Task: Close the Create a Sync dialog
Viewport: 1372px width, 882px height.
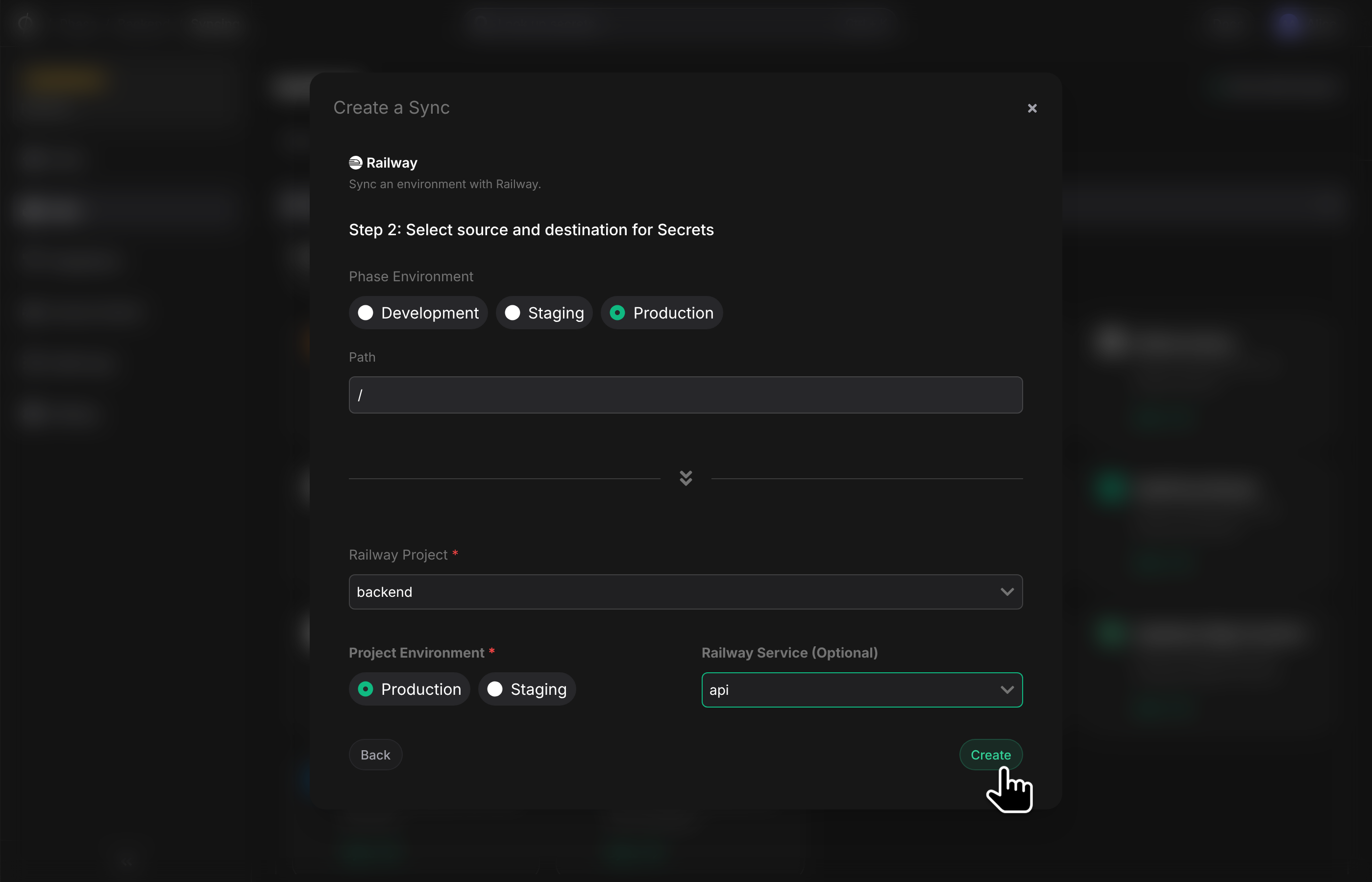Action: coord(1032,108)
